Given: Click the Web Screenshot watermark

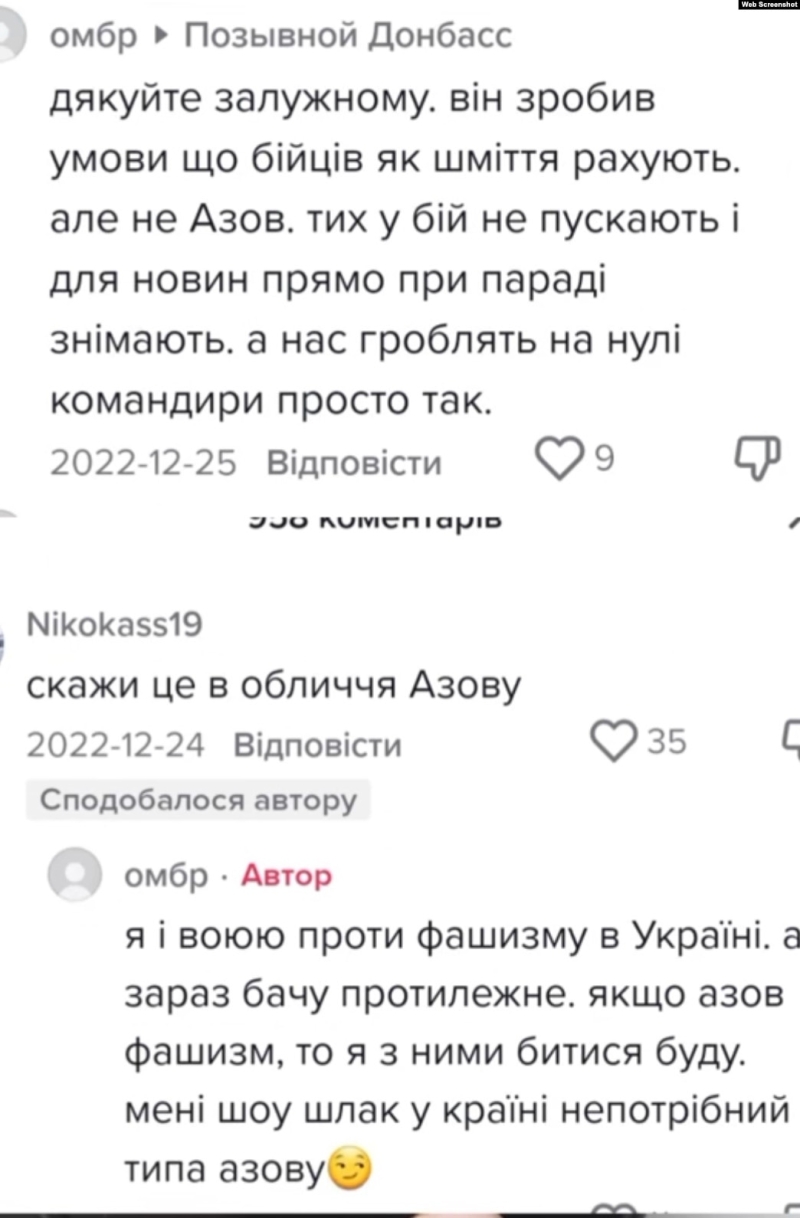Looking at the screenshot, I should pyautogui.click(x=767, y=6).
